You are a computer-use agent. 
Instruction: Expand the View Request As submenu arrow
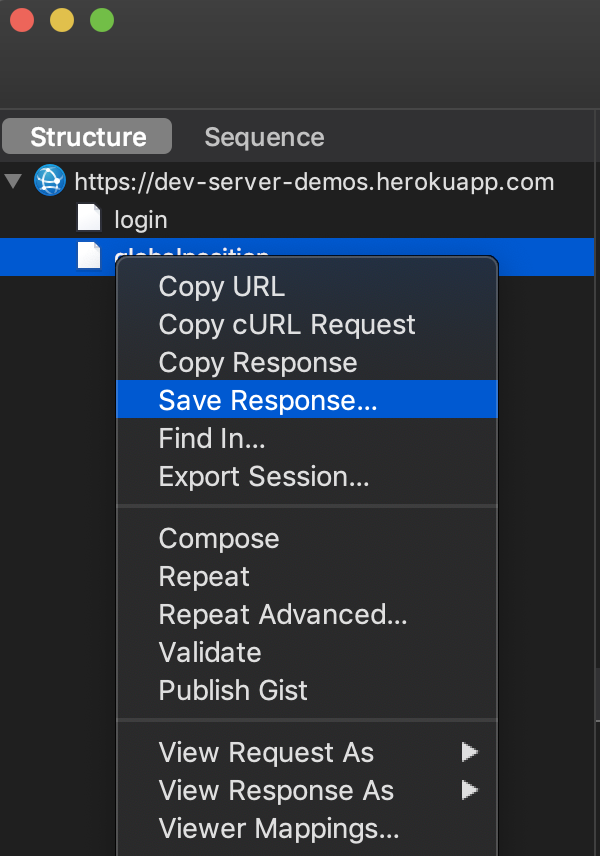(x=470, y=752)
